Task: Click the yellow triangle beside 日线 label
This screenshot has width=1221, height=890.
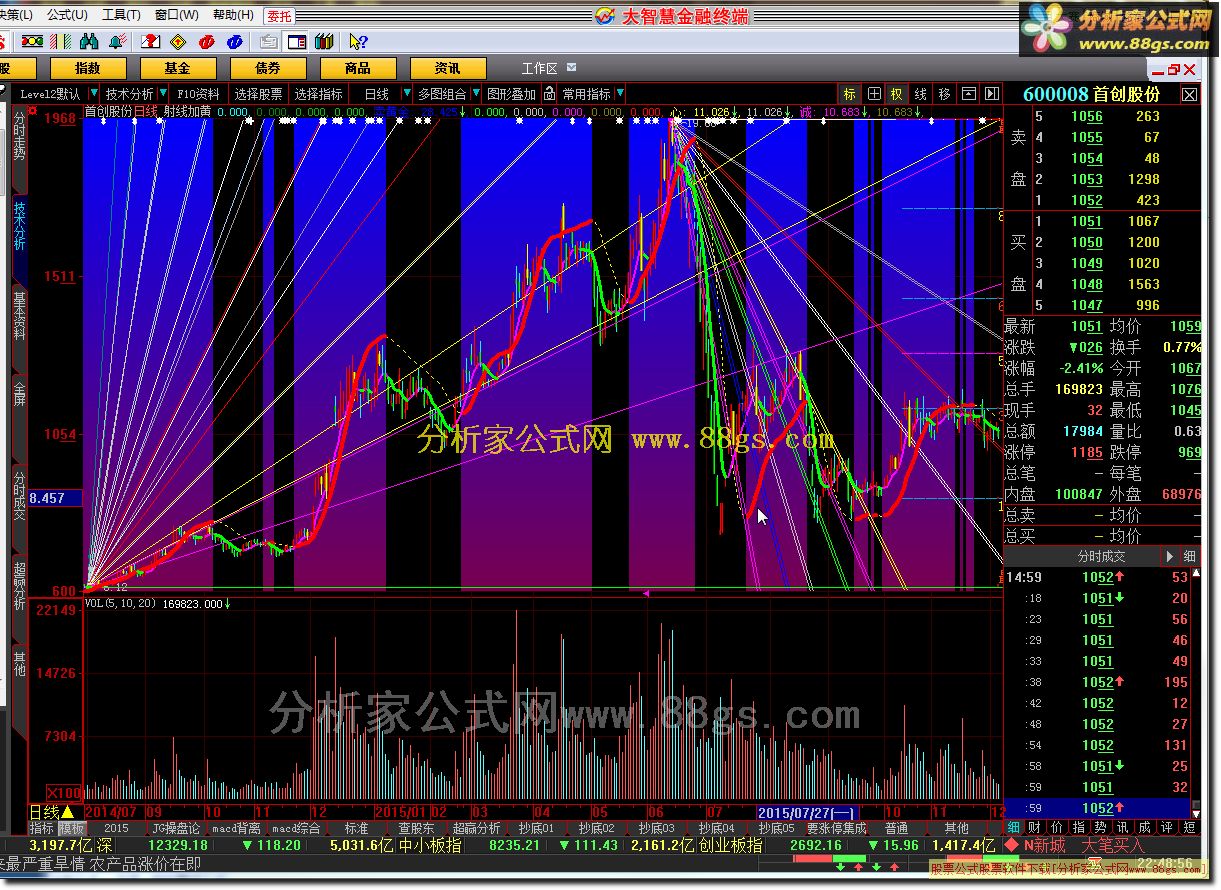Action: [67, 812]
